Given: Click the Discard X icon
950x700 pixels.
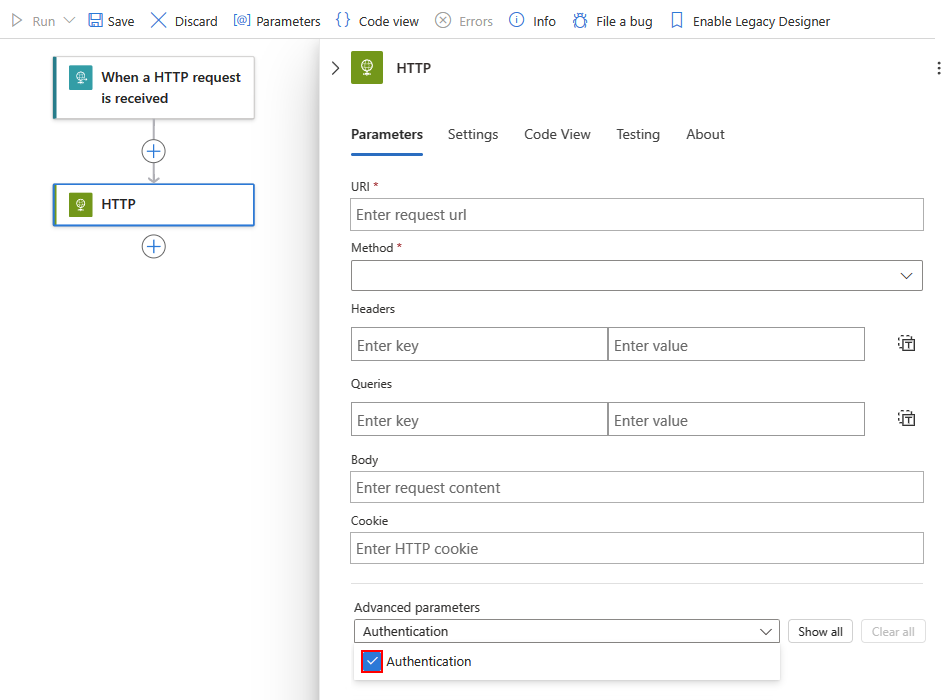Looking at the screenshot, I should coord(159,21).
